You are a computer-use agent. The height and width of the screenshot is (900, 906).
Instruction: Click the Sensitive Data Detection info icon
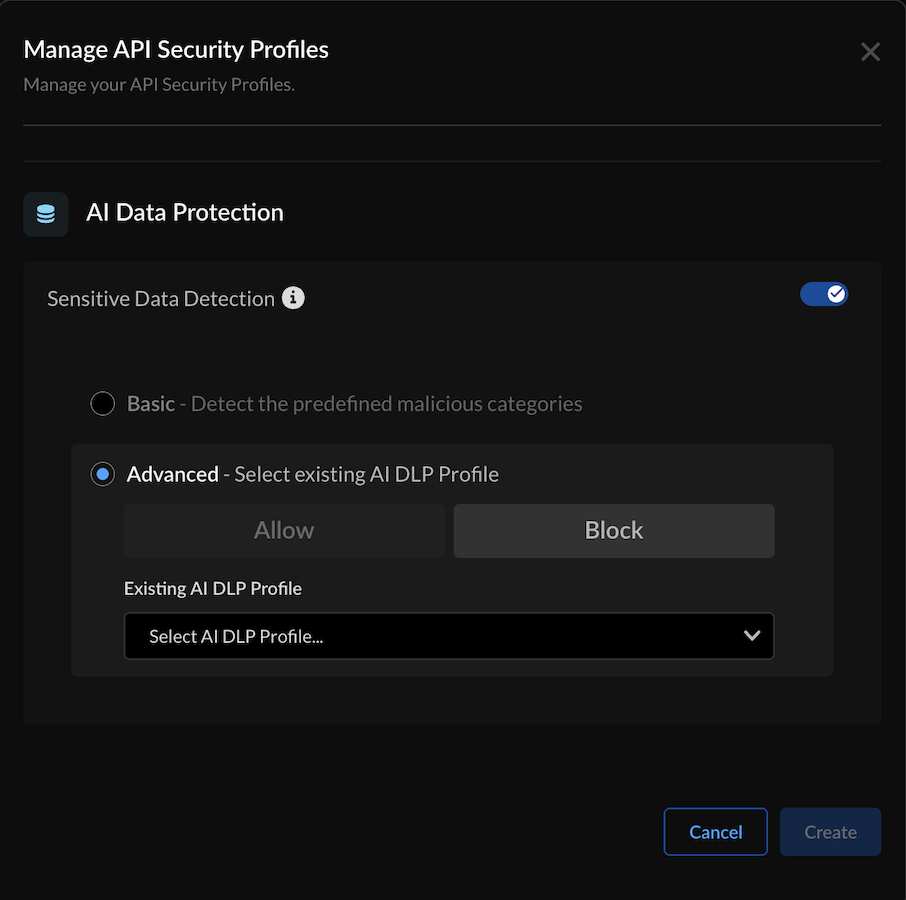point(293,298)
